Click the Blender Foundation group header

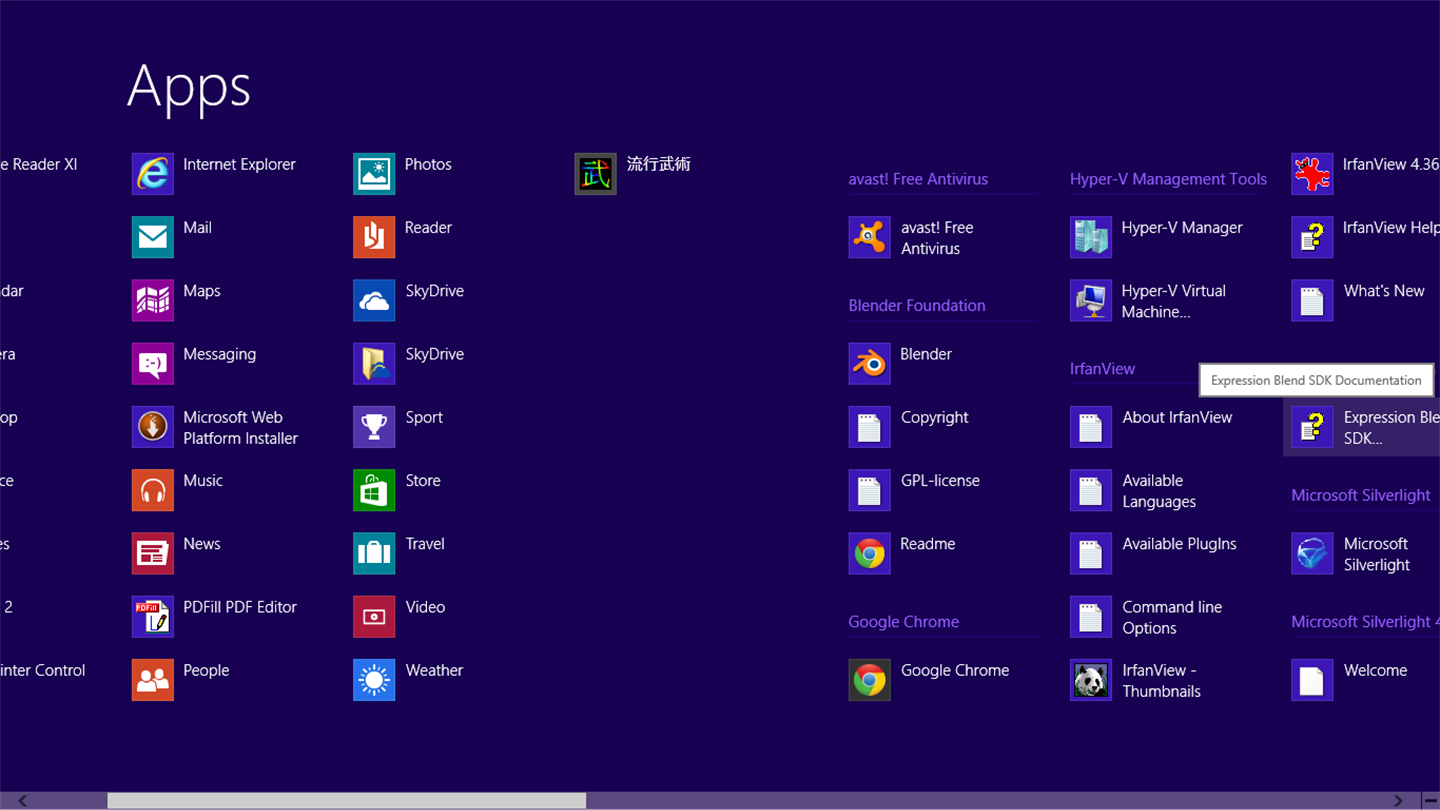tap(917, 306)
